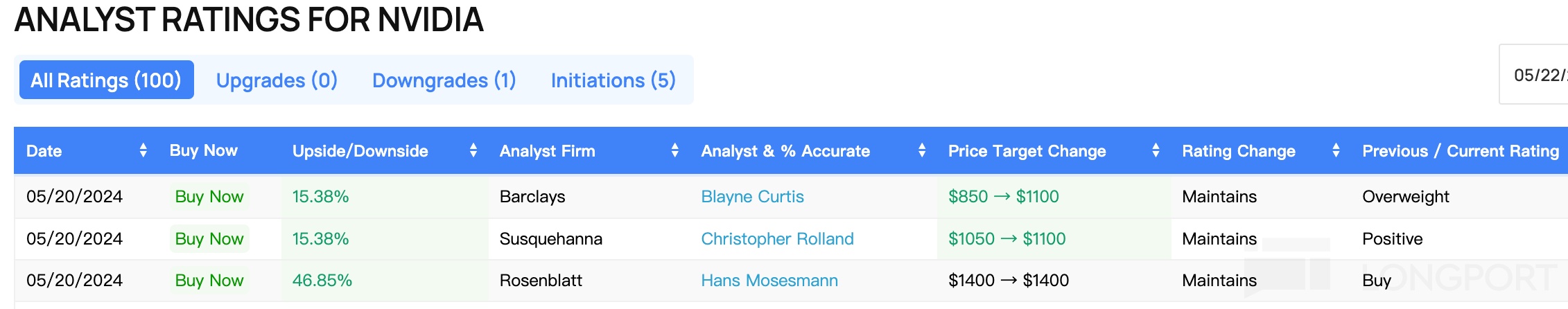Switch to the Upgrades (0) tab
Screen dimensions: 1568x309
tap(277, 80)
